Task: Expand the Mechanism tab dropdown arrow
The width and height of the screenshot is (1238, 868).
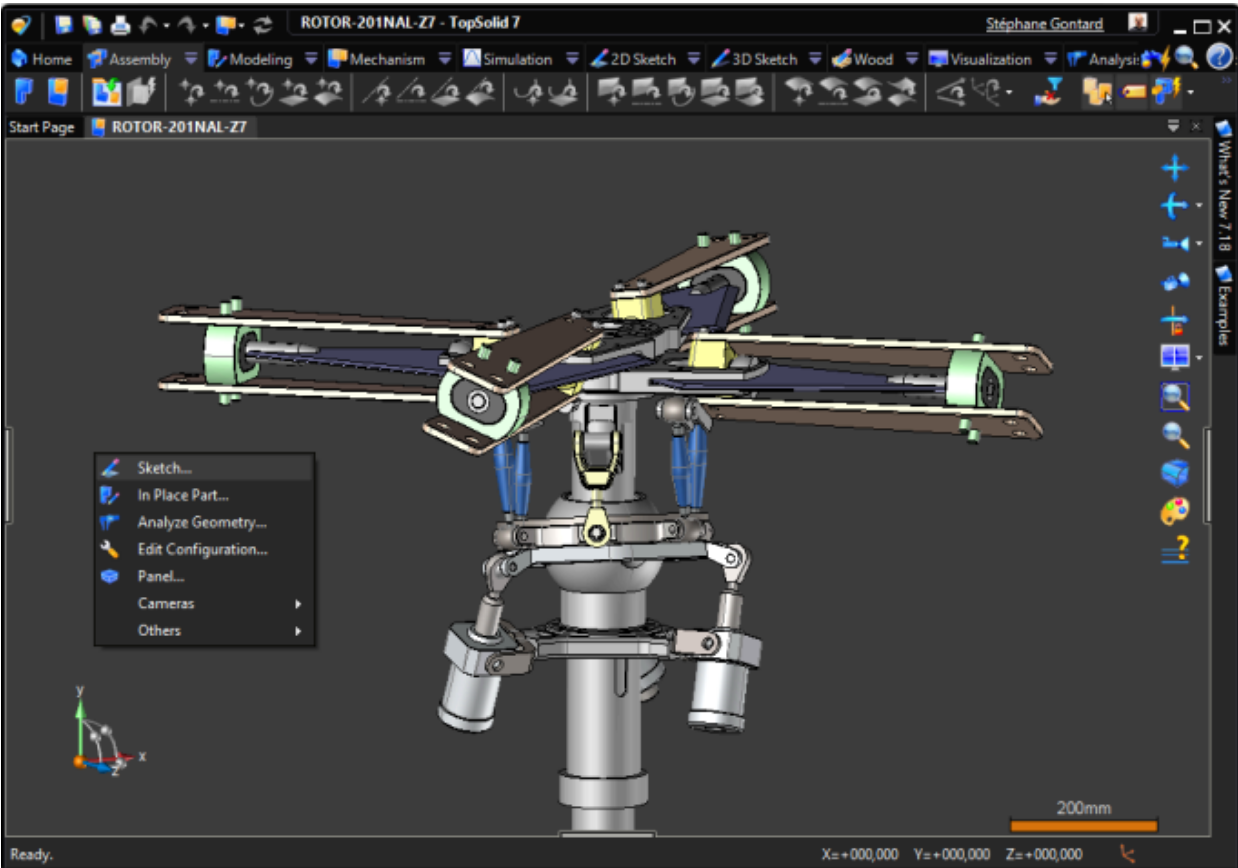Action: click(445, 59)
